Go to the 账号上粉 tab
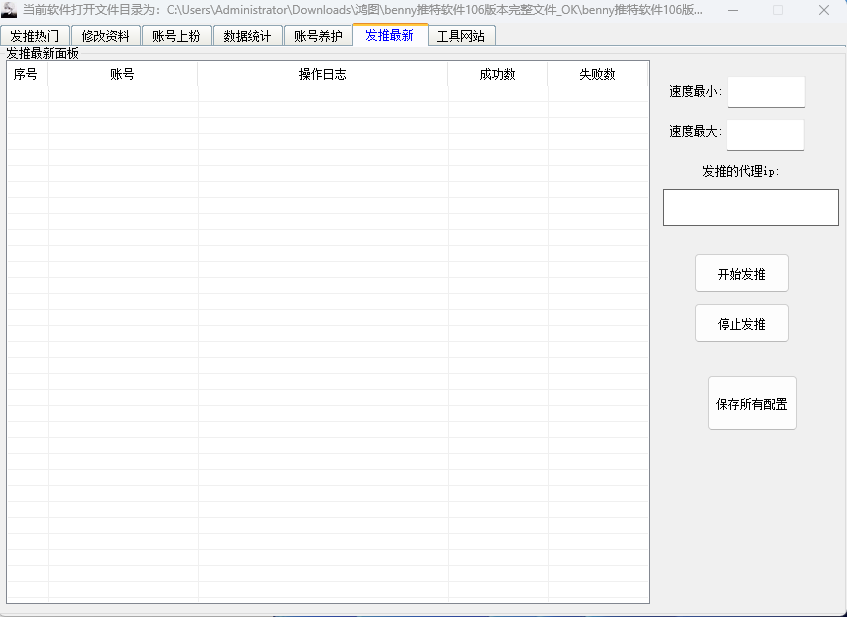Screen dimensions: 847x617 pyautogui.click(x=177, y=36)
